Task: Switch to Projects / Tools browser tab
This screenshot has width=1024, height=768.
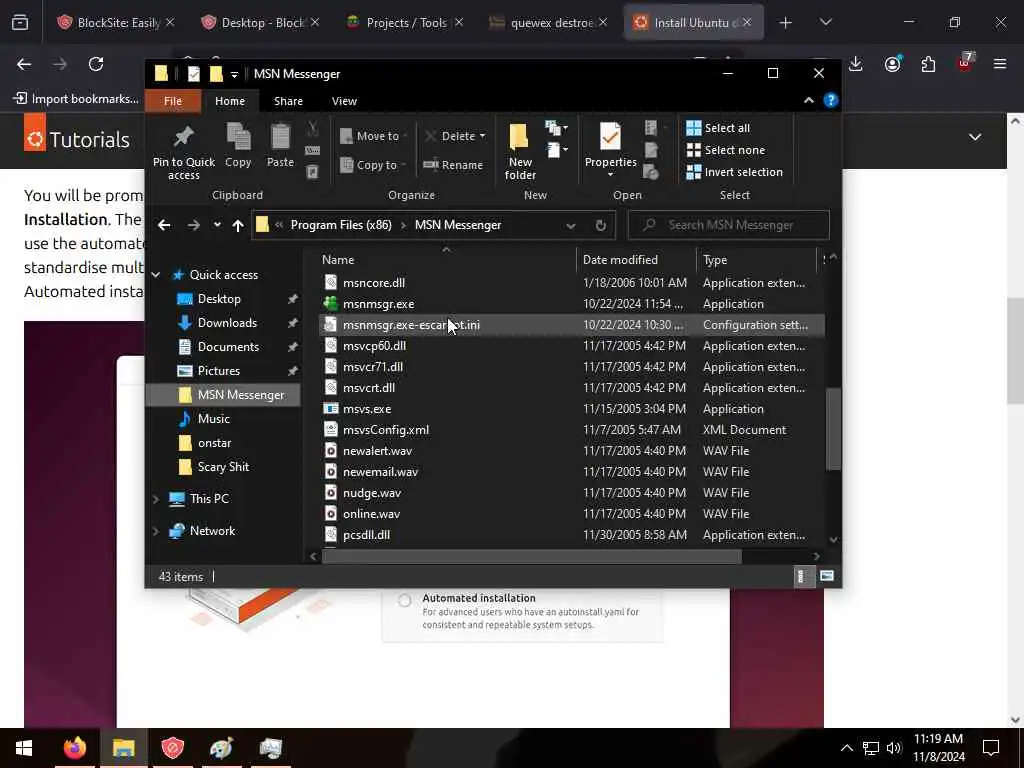Action: point(406,23)
